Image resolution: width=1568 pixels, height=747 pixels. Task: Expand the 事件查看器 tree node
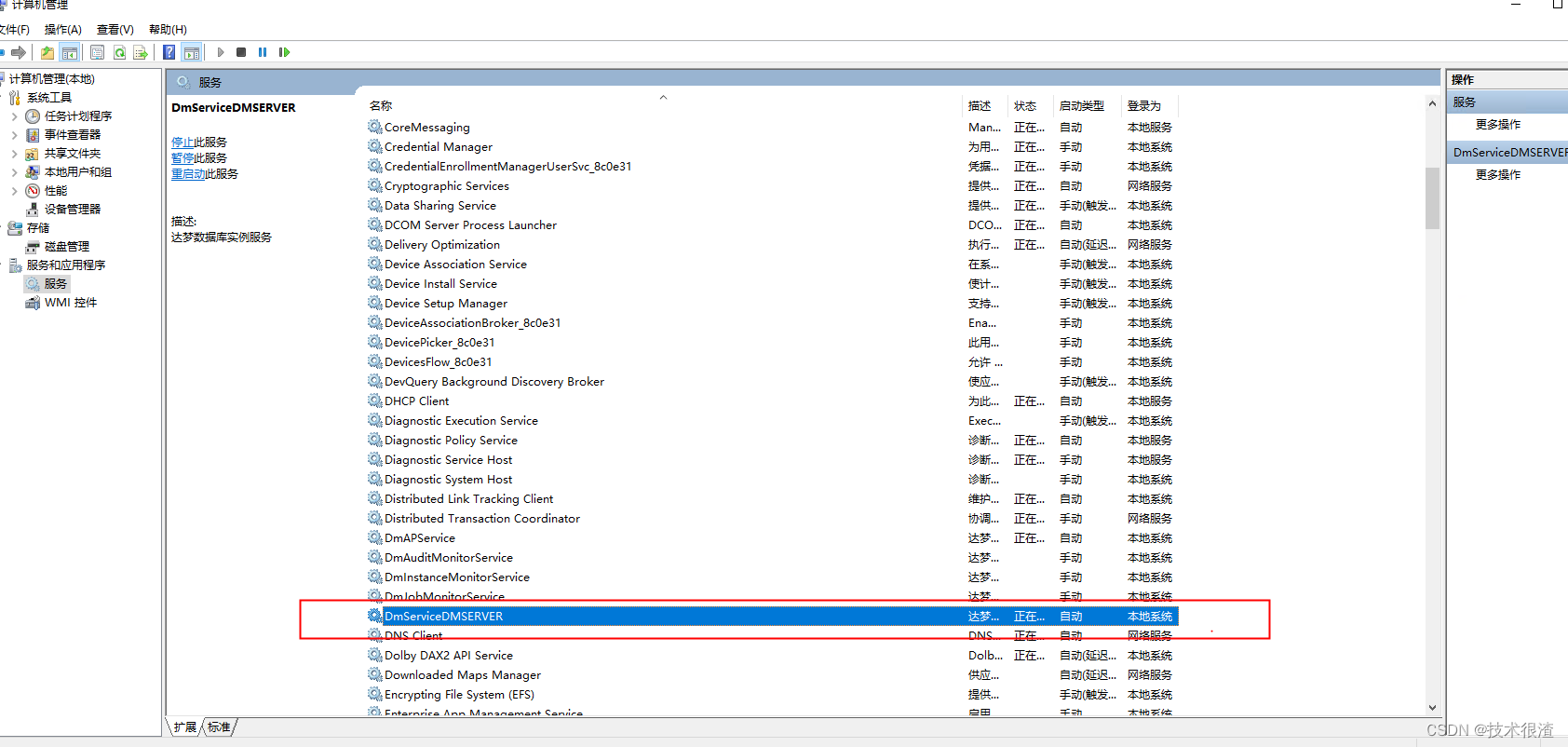point(14,135)
